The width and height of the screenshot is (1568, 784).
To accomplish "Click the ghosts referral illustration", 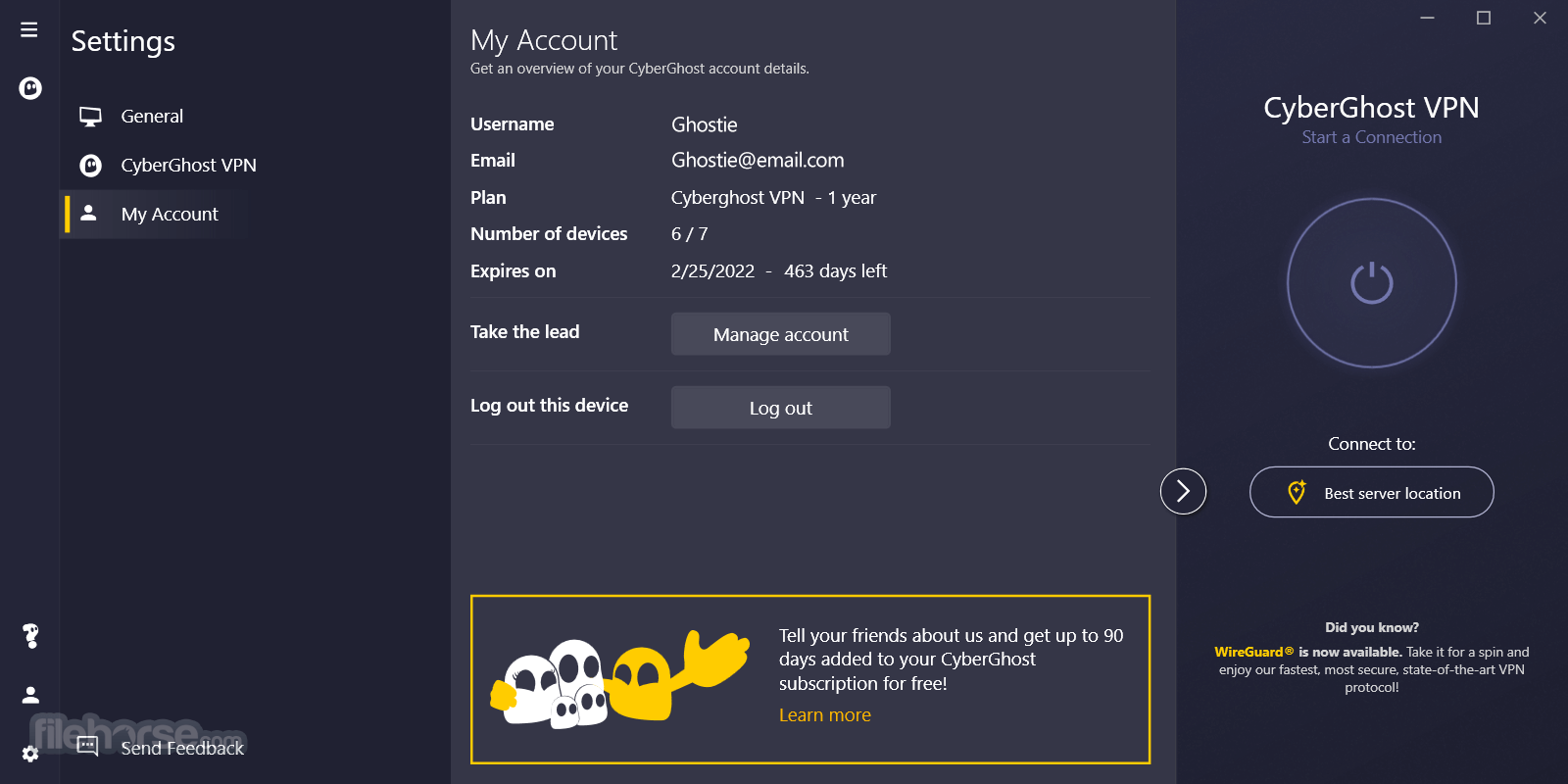I will coord(619,680).
